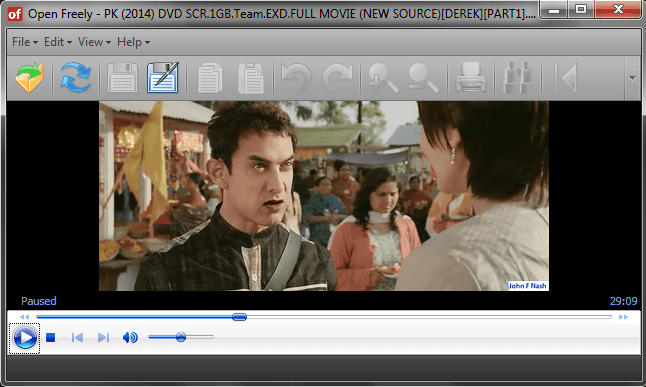The image size is (646, 387).
Task: Click the paused video frame
Action: coord(324,196)
